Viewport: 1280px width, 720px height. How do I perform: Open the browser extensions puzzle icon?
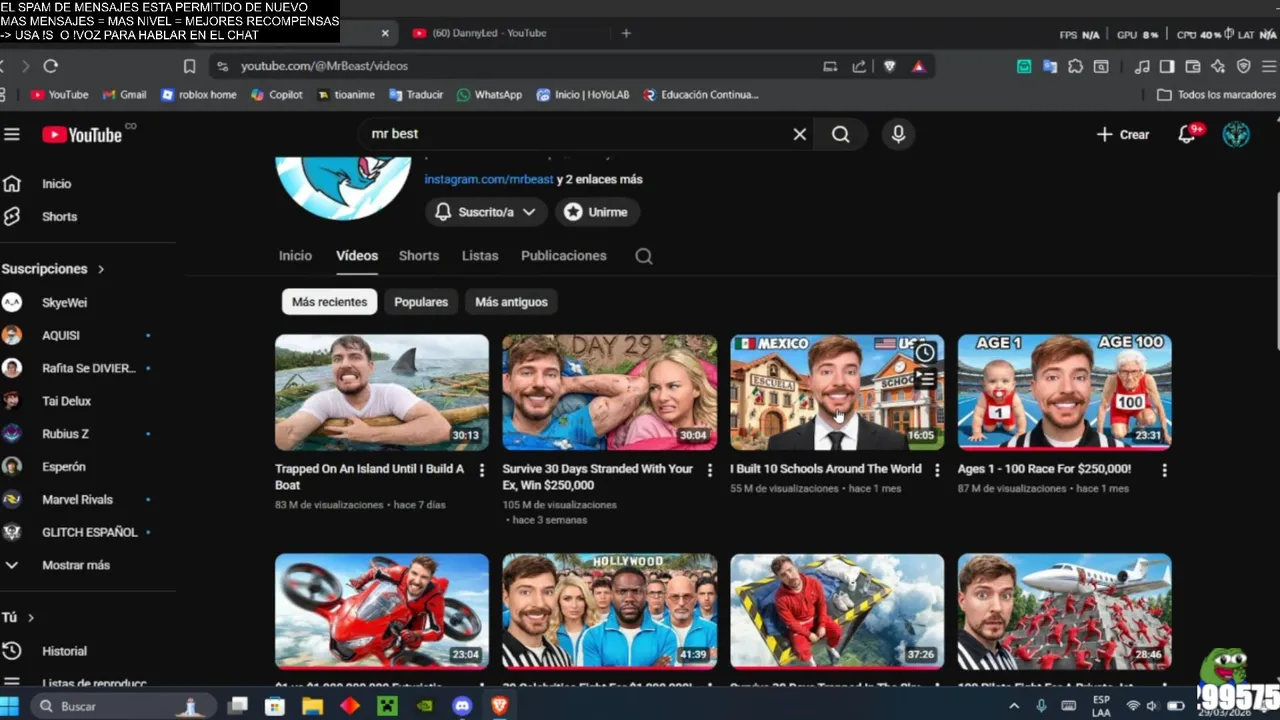click(1075, 66)
